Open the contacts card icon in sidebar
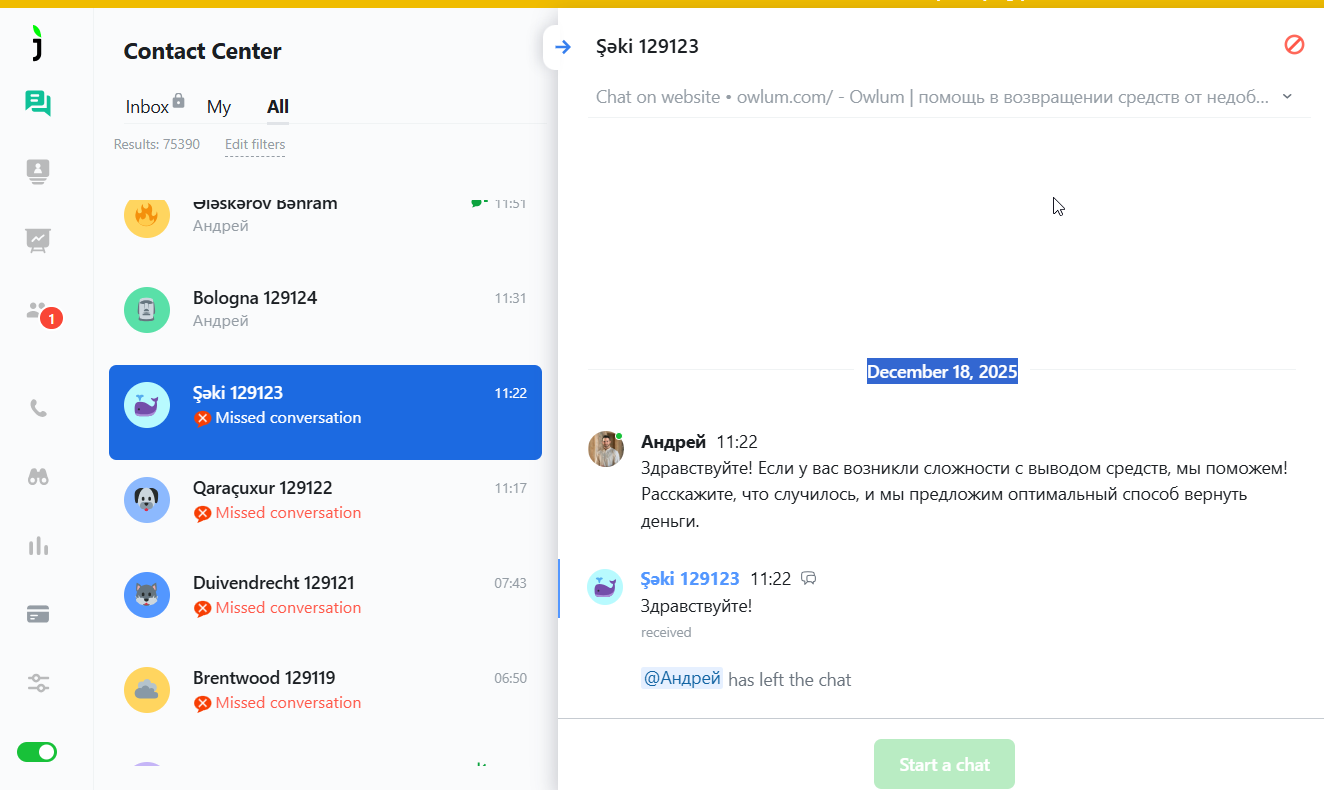This screenshot has width=1324, height=790. click(38, 171)
